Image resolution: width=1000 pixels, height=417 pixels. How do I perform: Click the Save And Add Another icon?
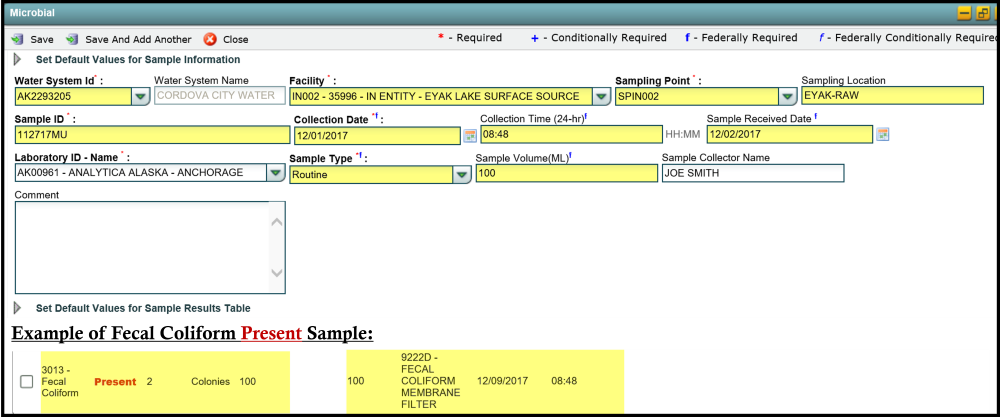point(72,40)
